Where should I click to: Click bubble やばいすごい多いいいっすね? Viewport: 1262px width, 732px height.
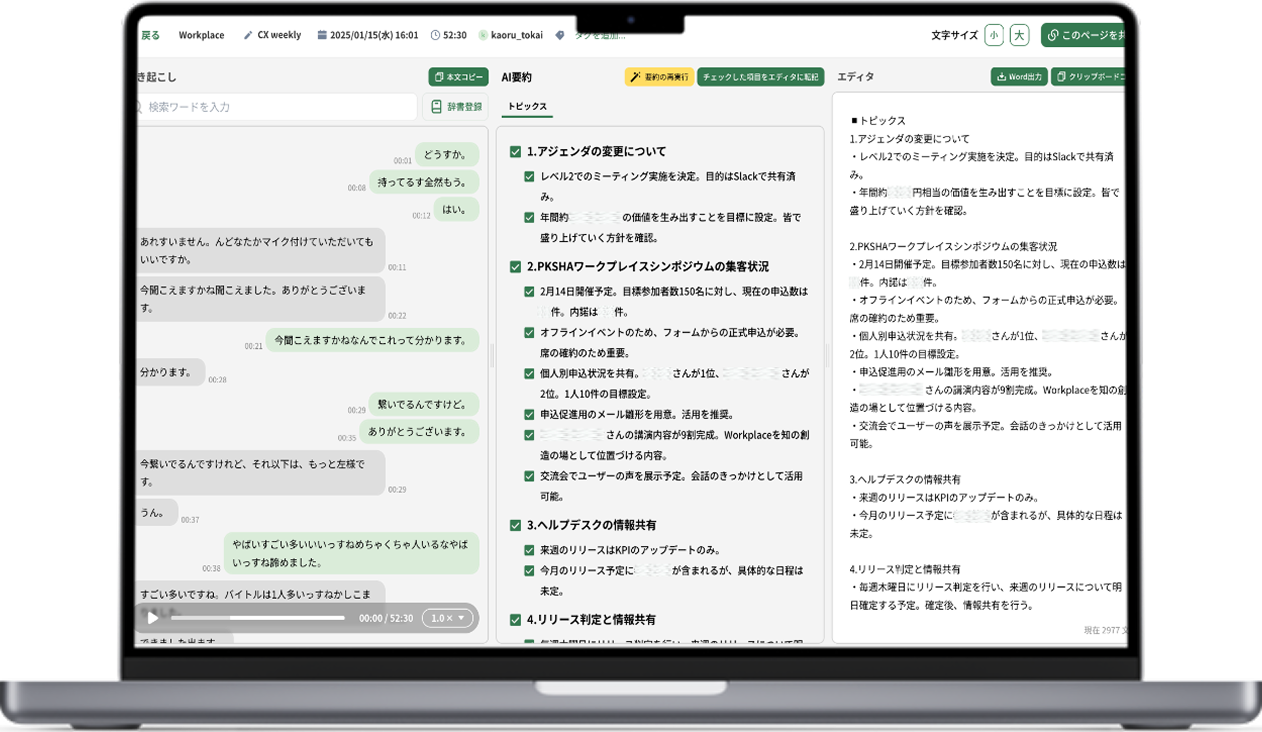point(351,553)
